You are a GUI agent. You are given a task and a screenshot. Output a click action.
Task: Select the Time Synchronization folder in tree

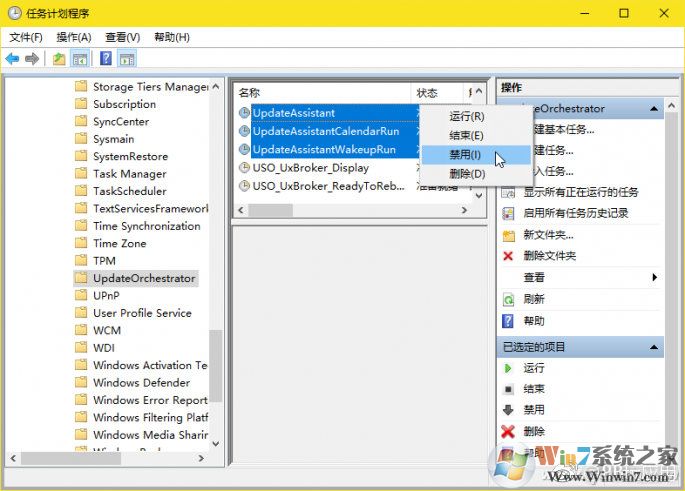(147, 226)
